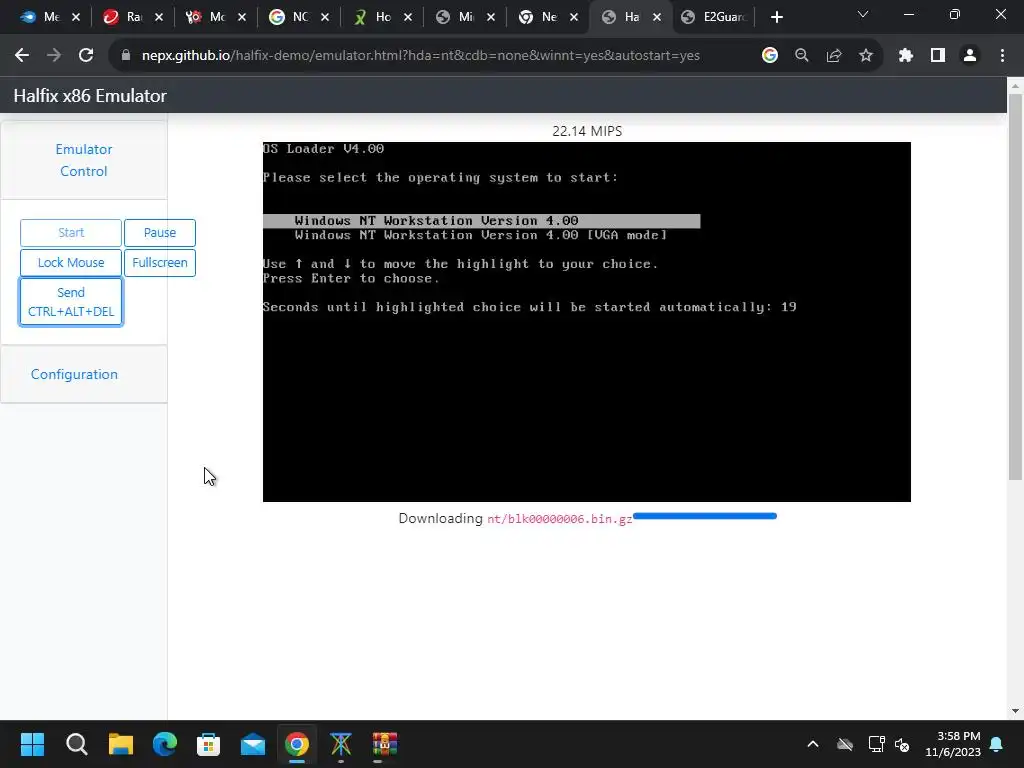The image size is (1024, 768).
Task: Launch Microsoft Edge from taskbar
Action: 165,744
